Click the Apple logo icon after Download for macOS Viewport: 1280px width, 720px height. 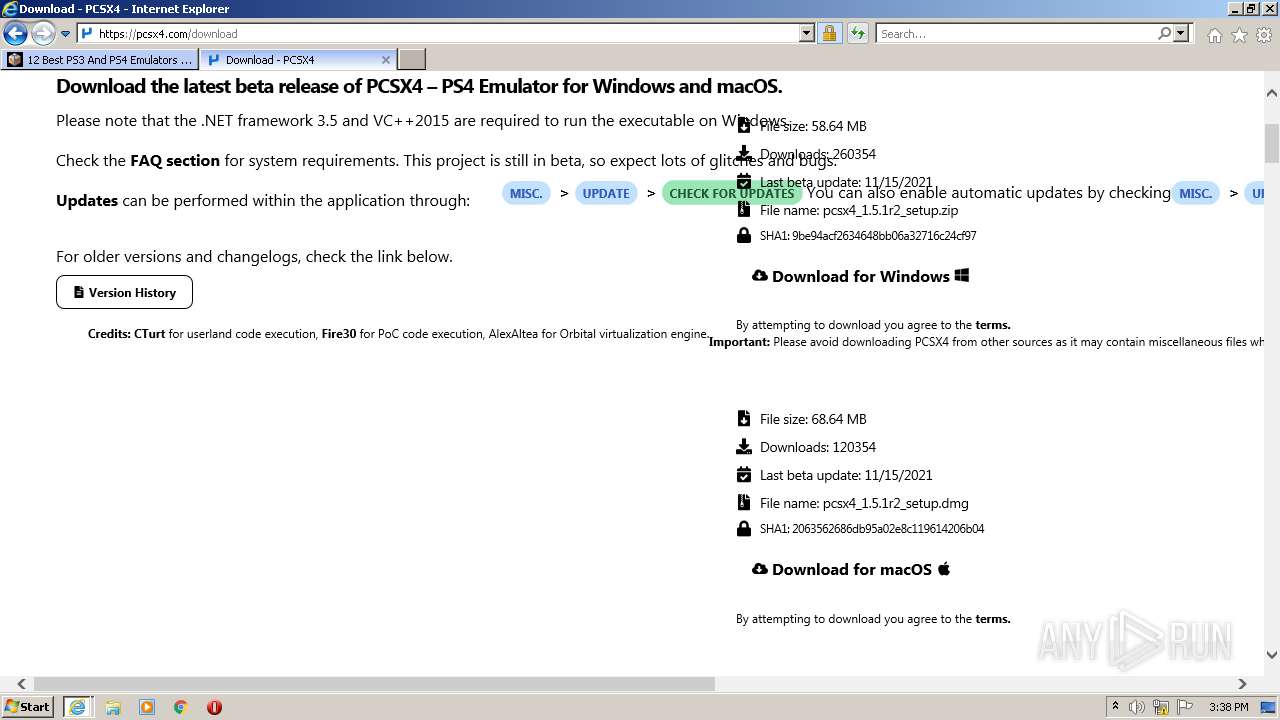pos(944,569)
